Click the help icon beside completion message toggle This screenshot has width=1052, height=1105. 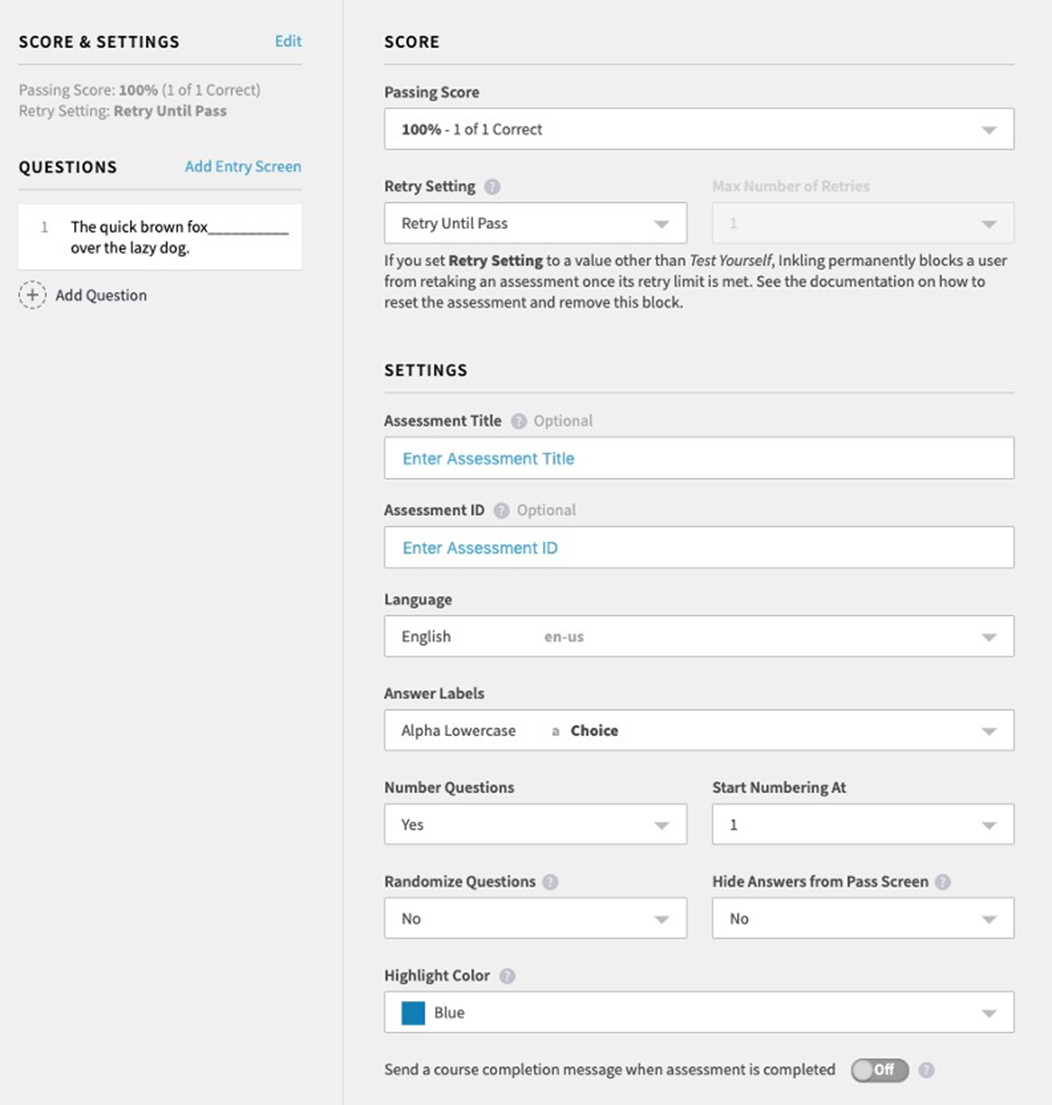coord(926,1070)
